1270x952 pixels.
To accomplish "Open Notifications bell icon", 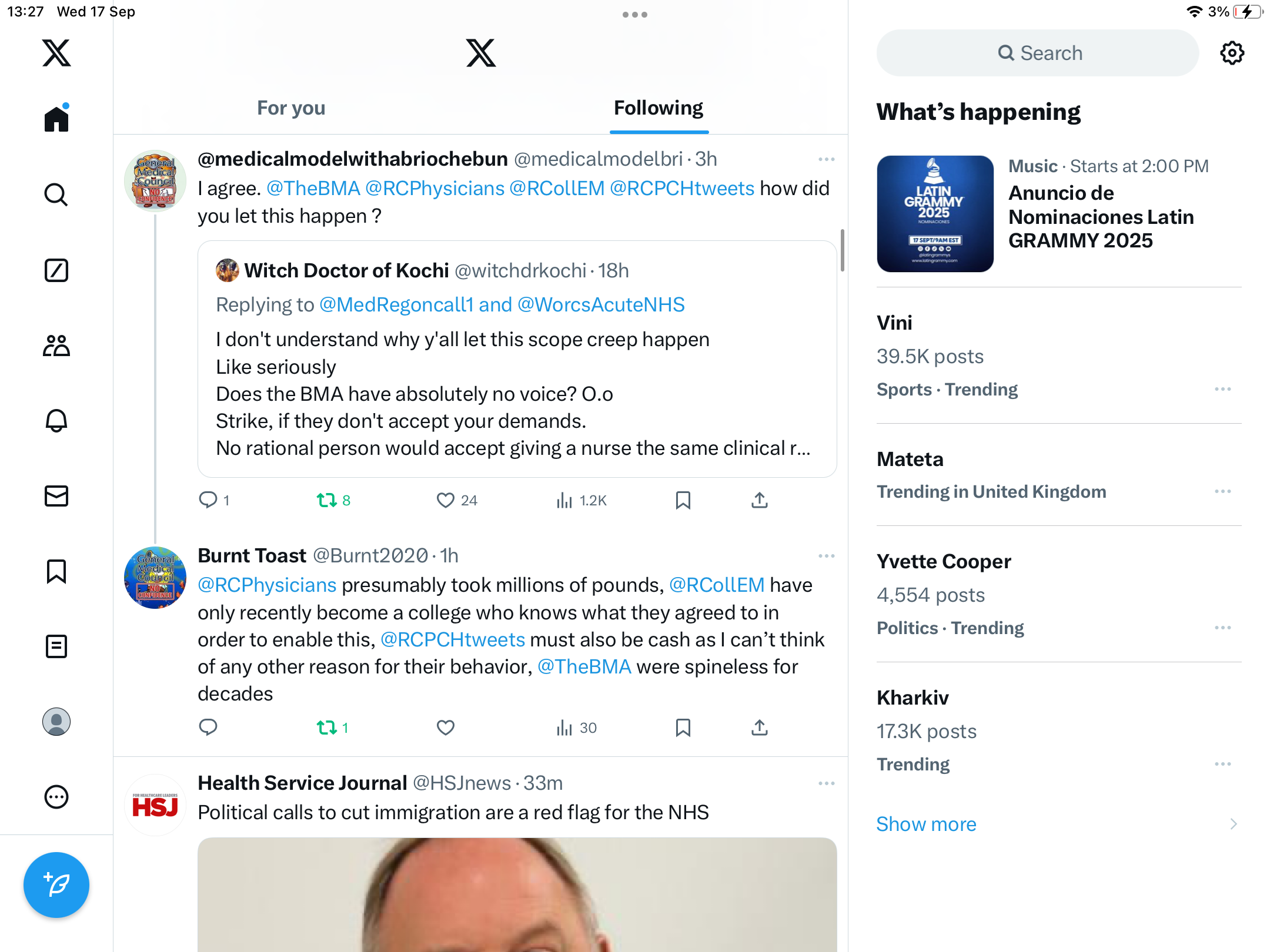I will 56,421.
